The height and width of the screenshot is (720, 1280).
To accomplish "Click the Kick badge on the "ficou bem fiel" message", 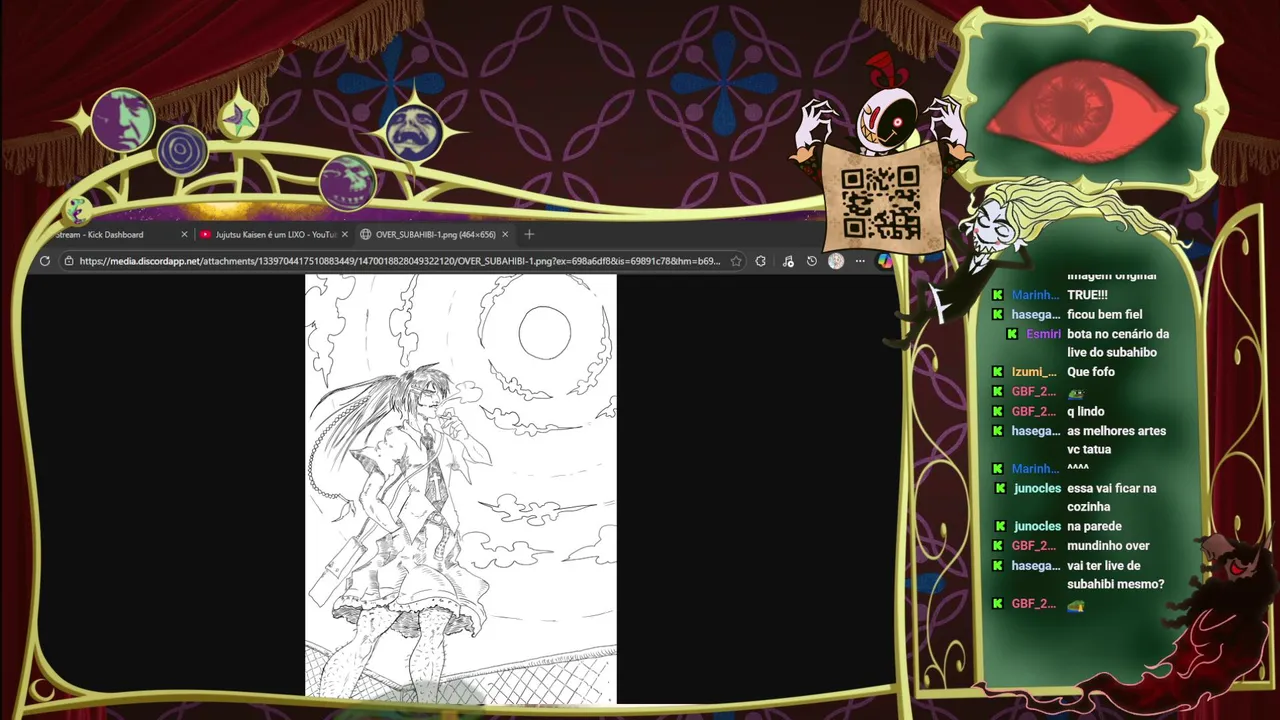I will tap(997, 314).
